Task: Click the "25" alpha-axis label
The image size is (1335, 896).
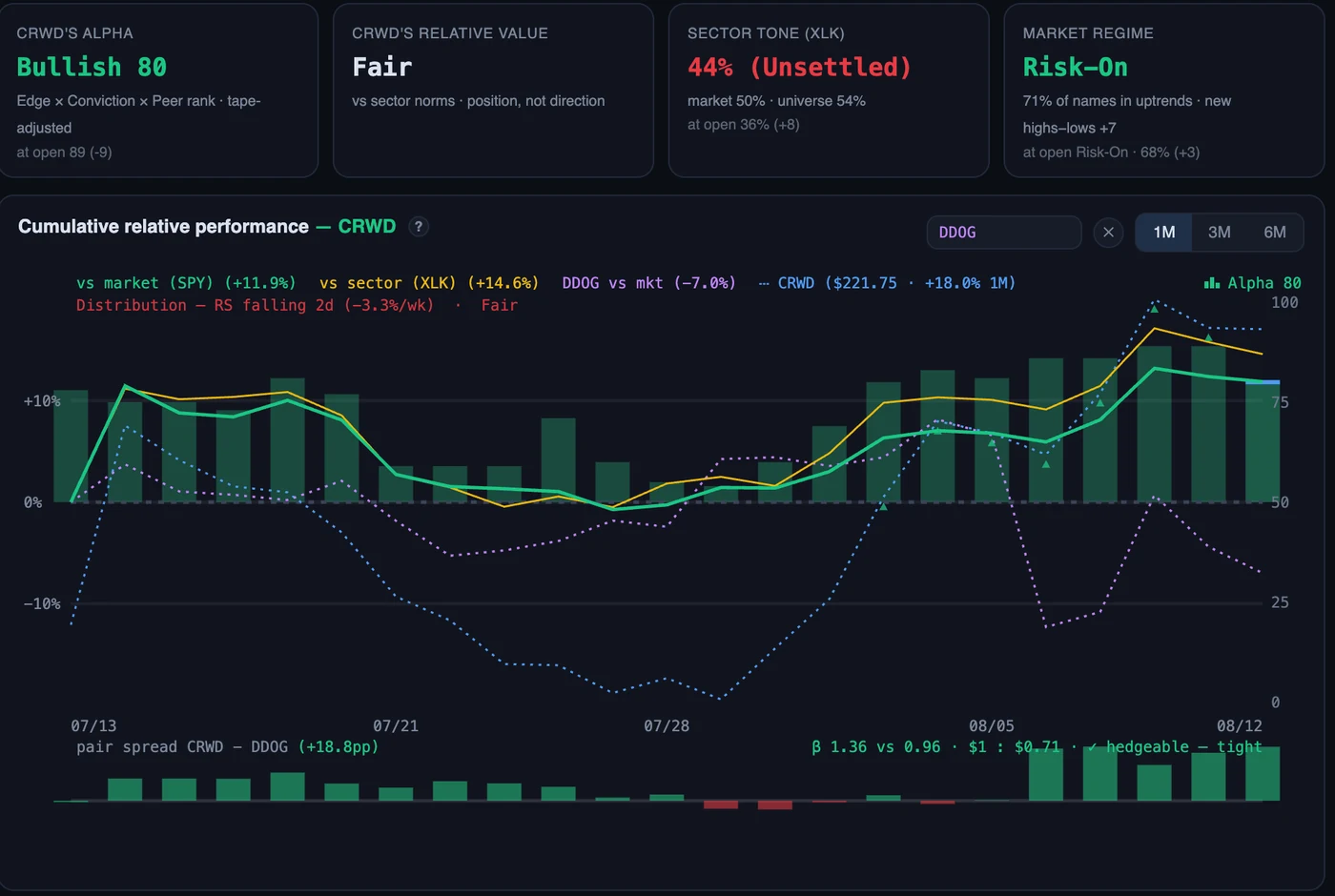Action: (x=1280, y=602)
